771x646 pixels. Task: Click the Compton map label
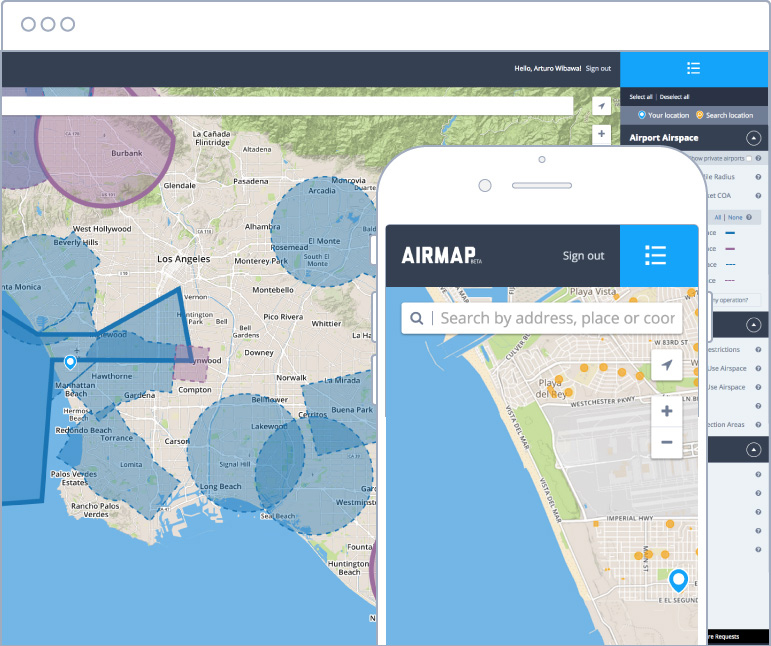(x=195, y=390)
